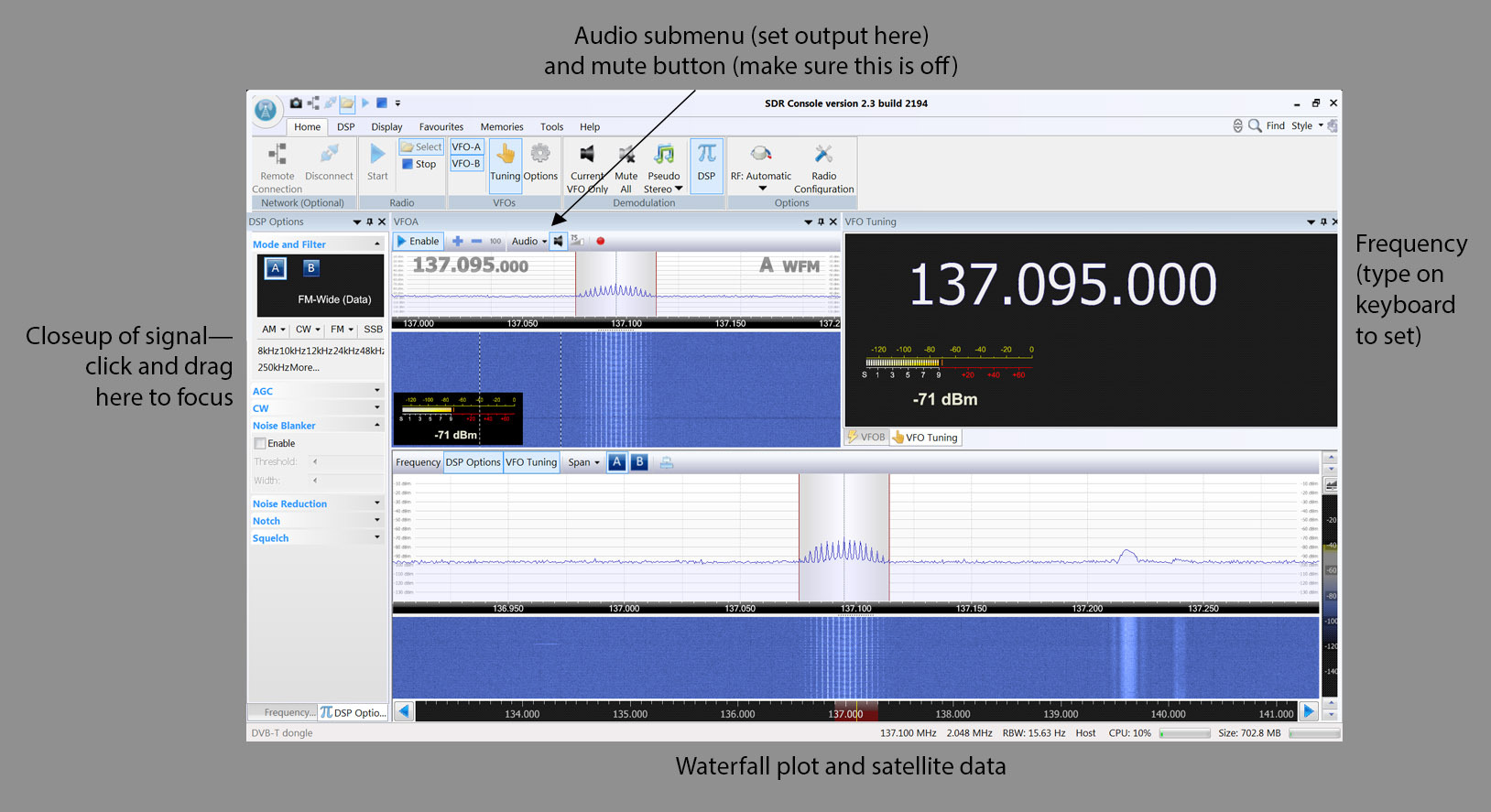Open Remote Connection from the ribbon
This screenshot has height=812, width=1491.
pyautogui.click(x=277, y=168)
